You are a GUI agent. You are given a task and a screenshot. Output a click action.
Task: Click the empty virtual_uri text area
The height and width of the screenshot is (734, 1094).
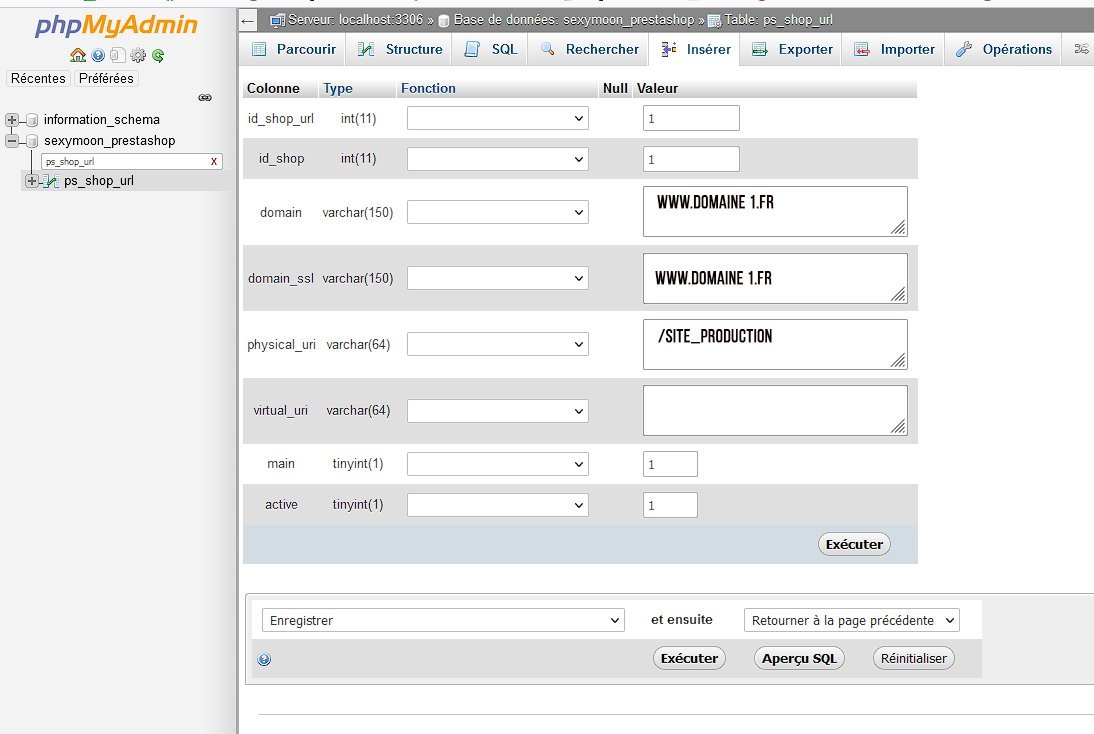[x=775, y=410]
